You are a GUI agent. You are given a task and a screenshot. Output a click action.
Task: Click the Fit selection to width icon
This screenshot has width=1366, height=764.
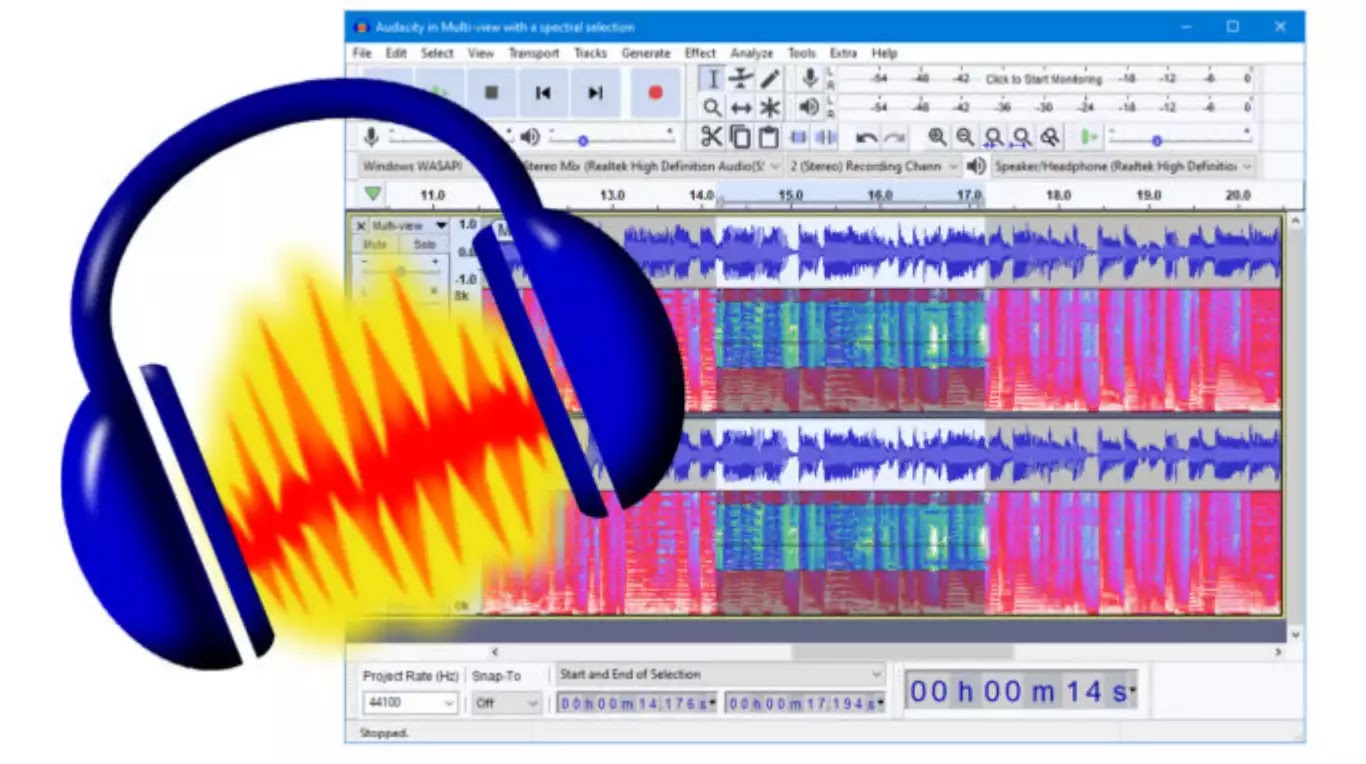click(993, 137)
